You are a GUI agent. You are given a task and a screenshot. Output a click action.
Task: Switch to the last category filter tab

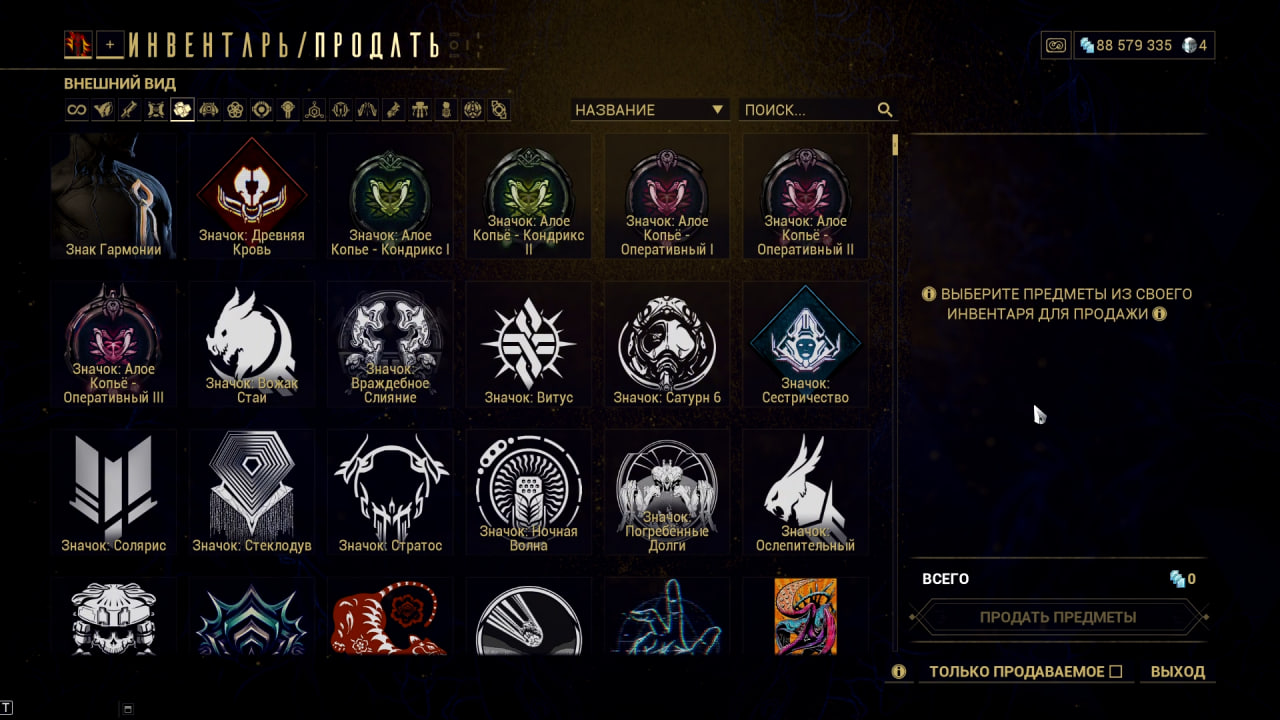499,110
